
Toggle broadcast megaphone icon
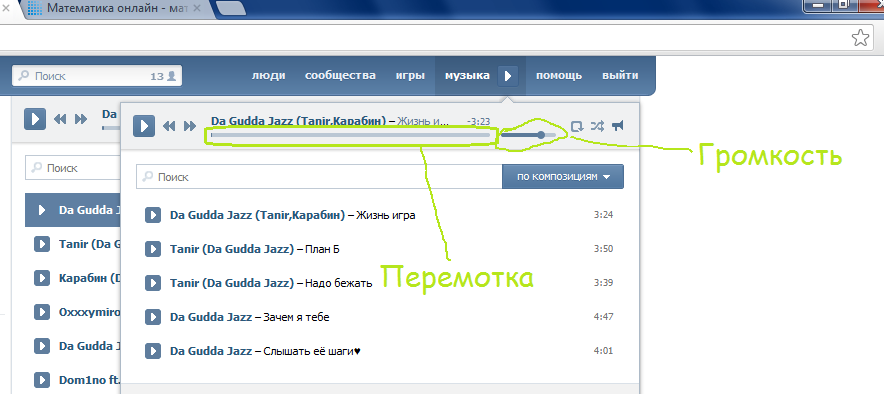[618, 126]
